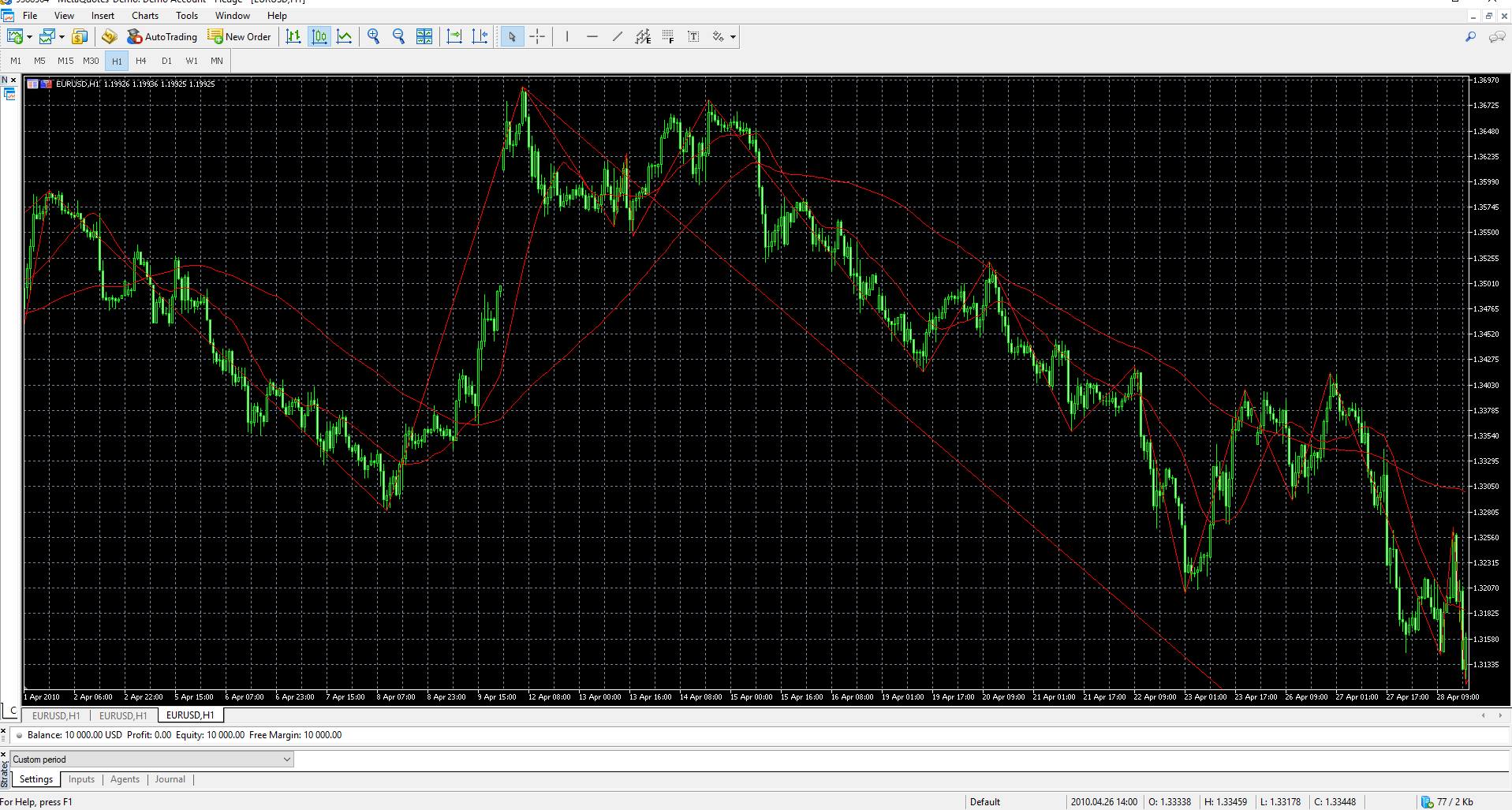Open the Custom period dropdown
The width and height of the screenshot is (1512, 810).
point(152,760)
